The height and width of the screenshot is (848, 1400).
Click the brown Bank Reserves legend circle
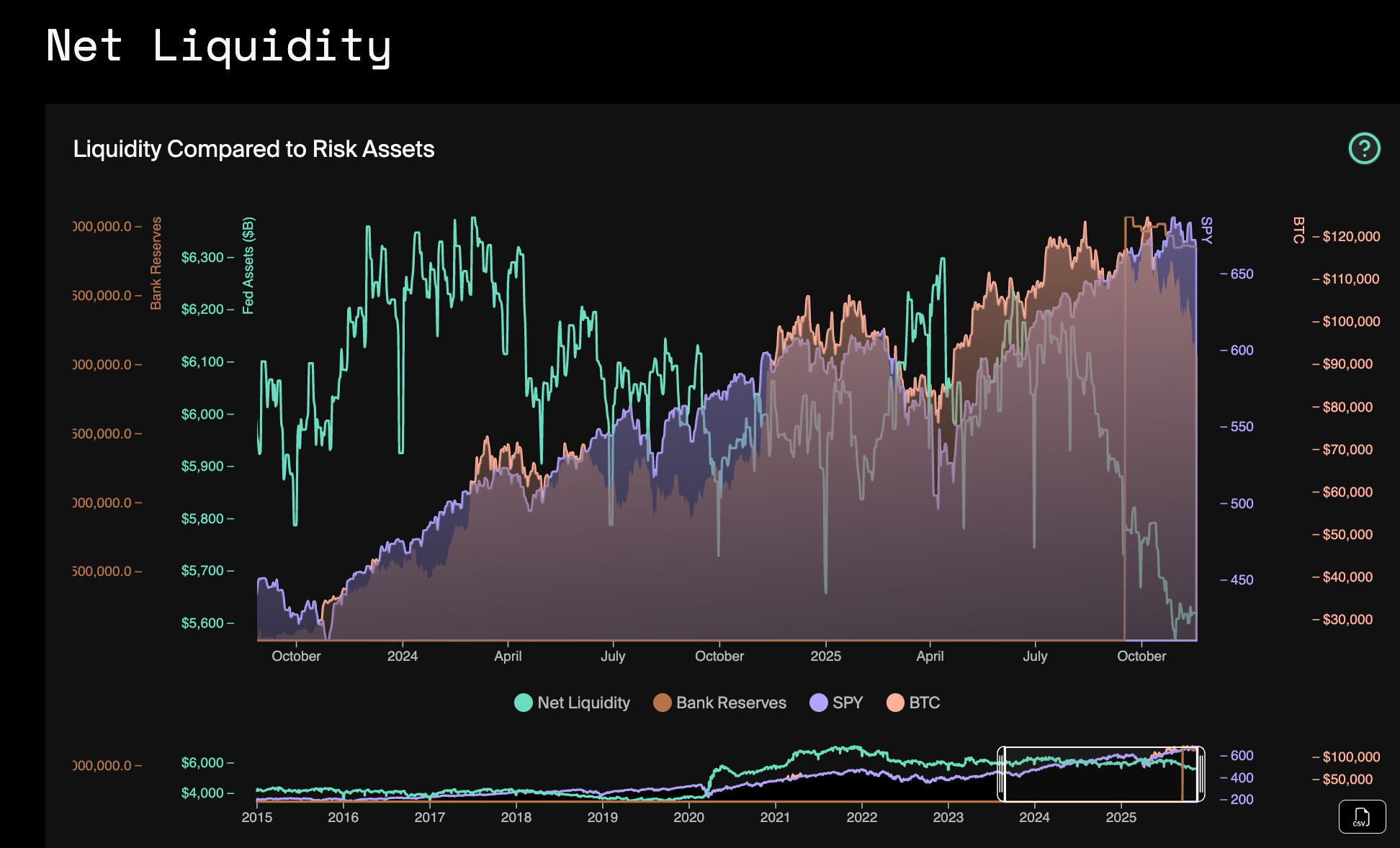[x=662, y=703]
